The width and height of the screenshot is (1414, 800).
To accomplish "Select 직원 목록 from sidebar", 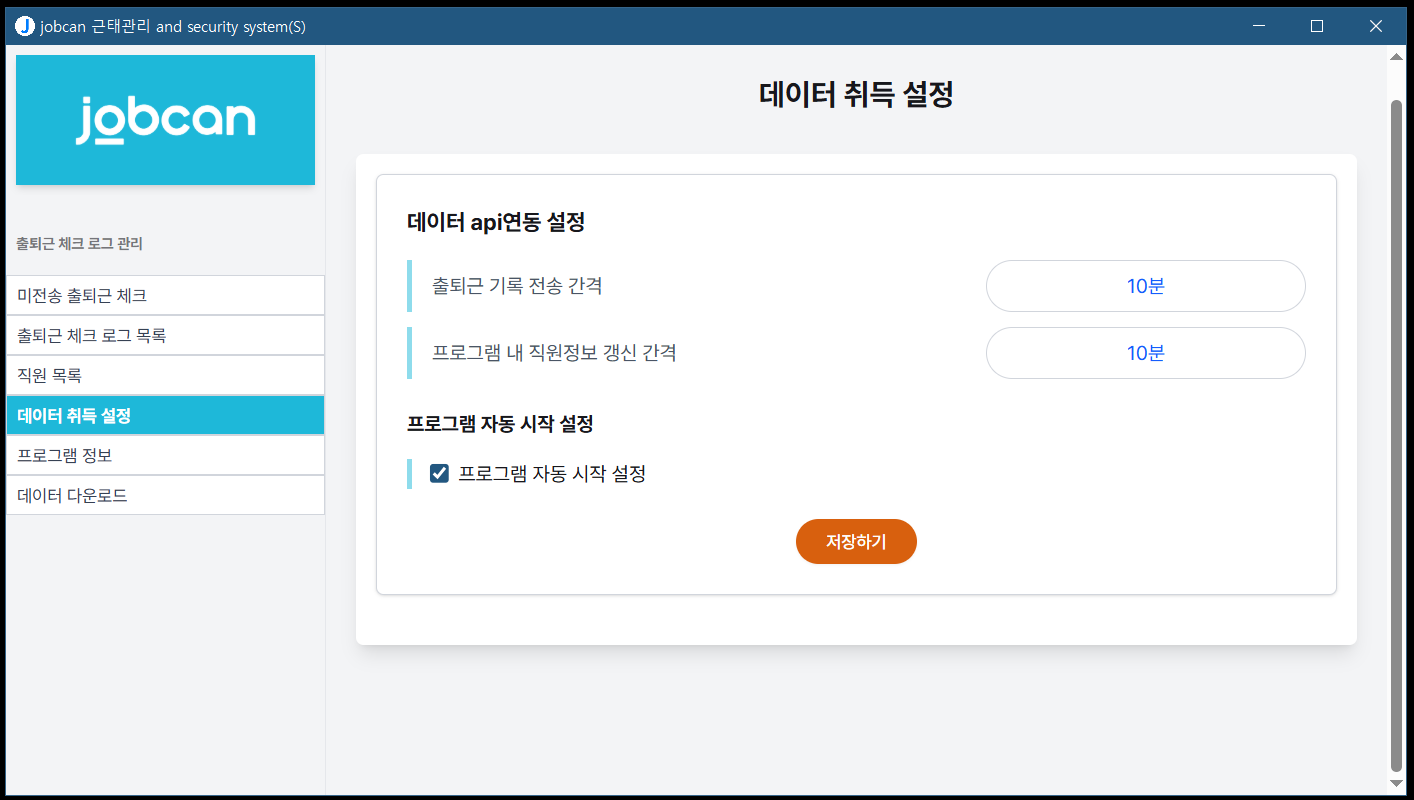I will pos(165,375).
